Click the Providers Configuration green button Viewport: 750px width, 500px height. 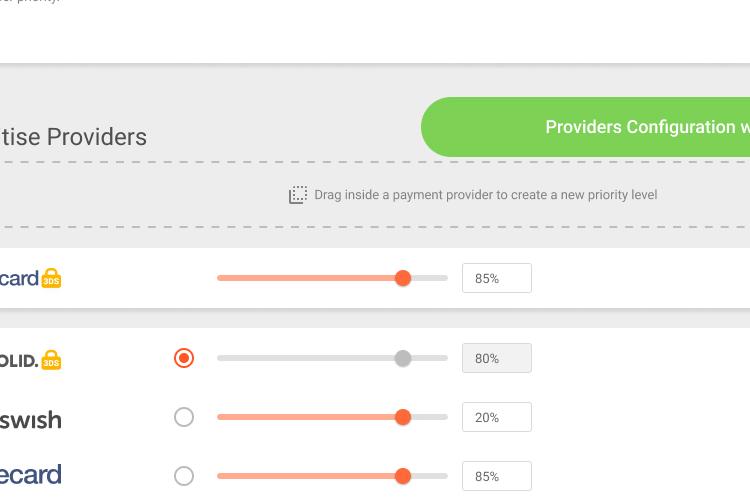click(x=585, y=127)
